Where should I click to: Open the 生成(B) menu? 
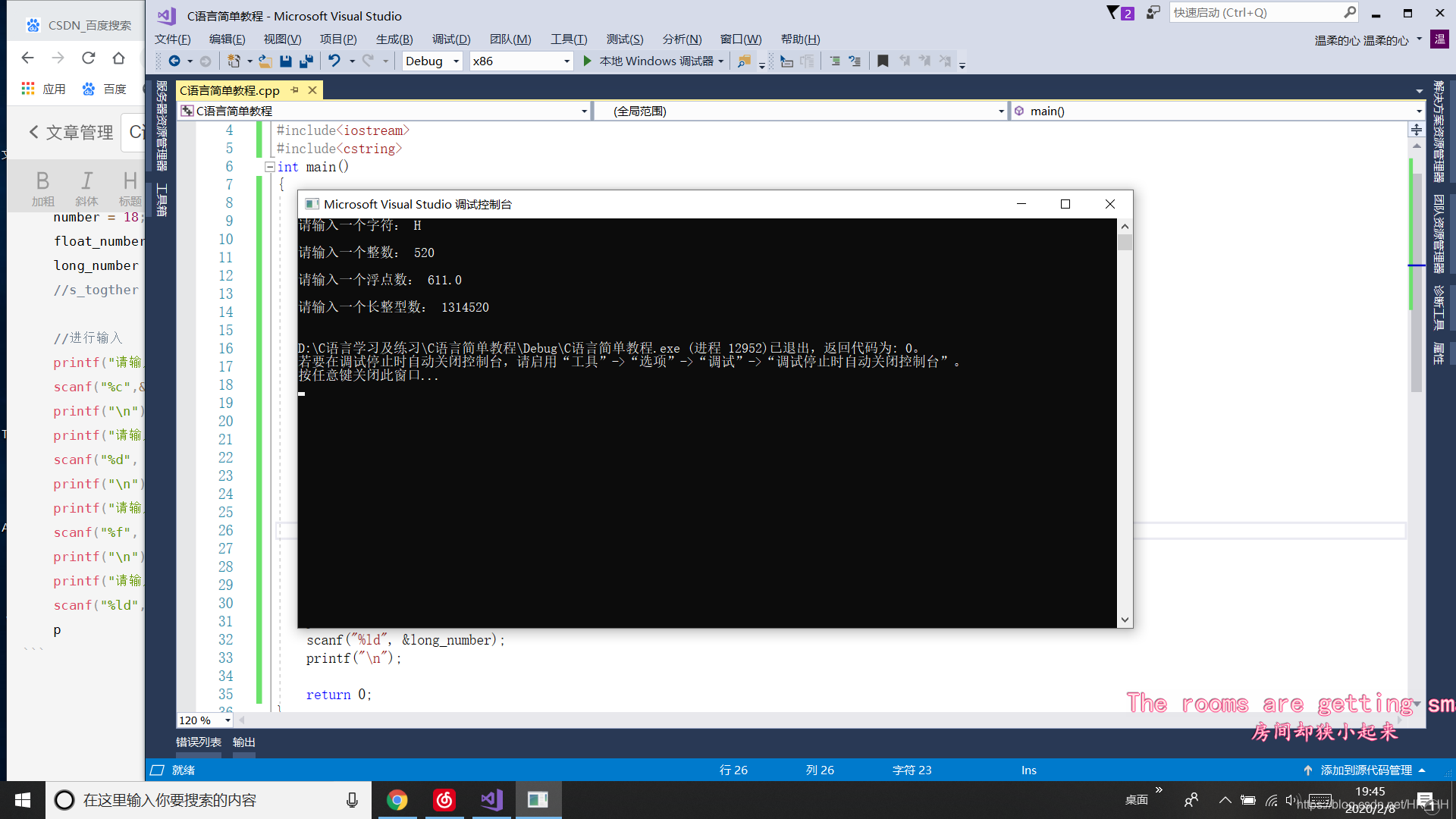pyautogui.click(x=394, y=39)
